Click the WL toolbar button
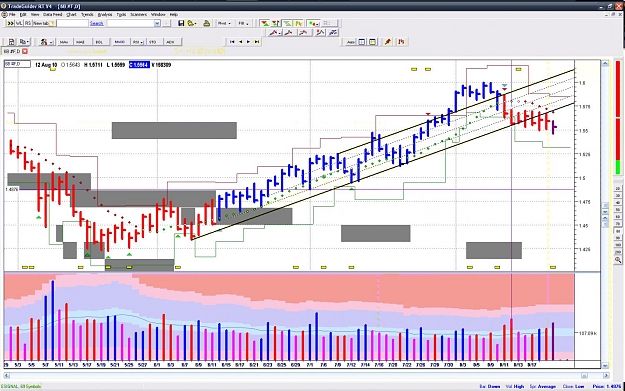Viewport: 625px width, 391px height. (x=19, y=24)
